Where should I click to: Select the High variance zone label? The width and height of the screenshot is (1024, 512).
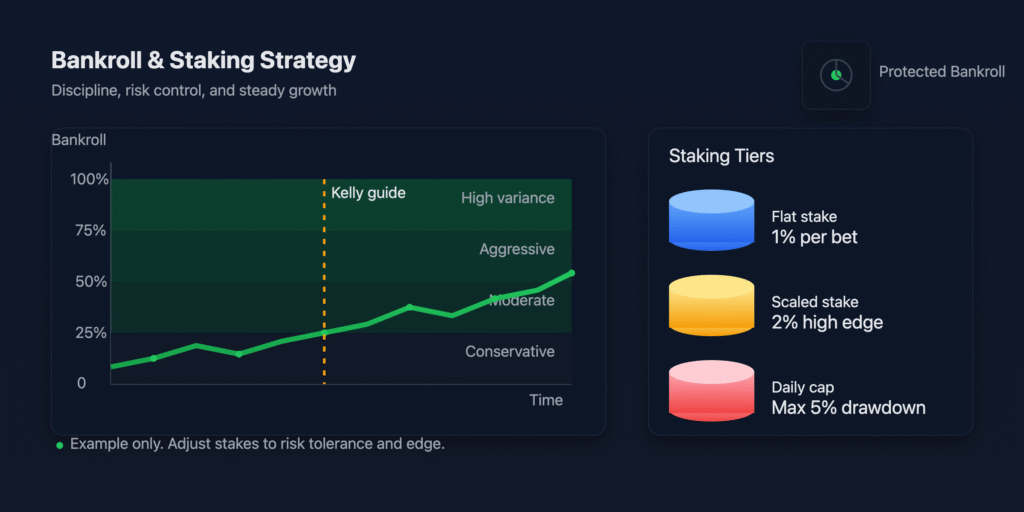[507, 198]
